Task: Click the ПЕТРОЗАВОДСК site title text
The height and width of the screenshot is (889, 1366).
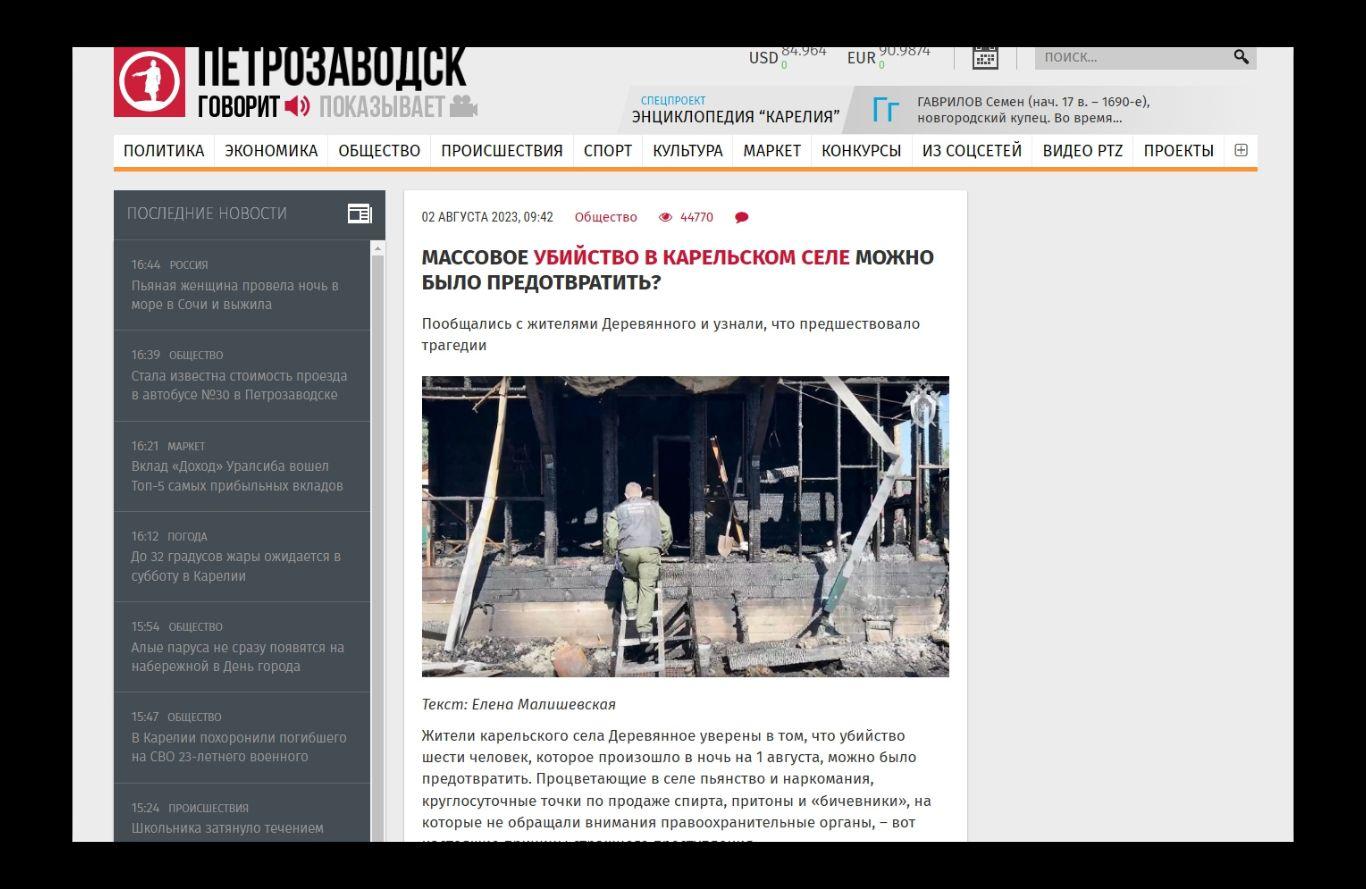Action: [332, 69]
